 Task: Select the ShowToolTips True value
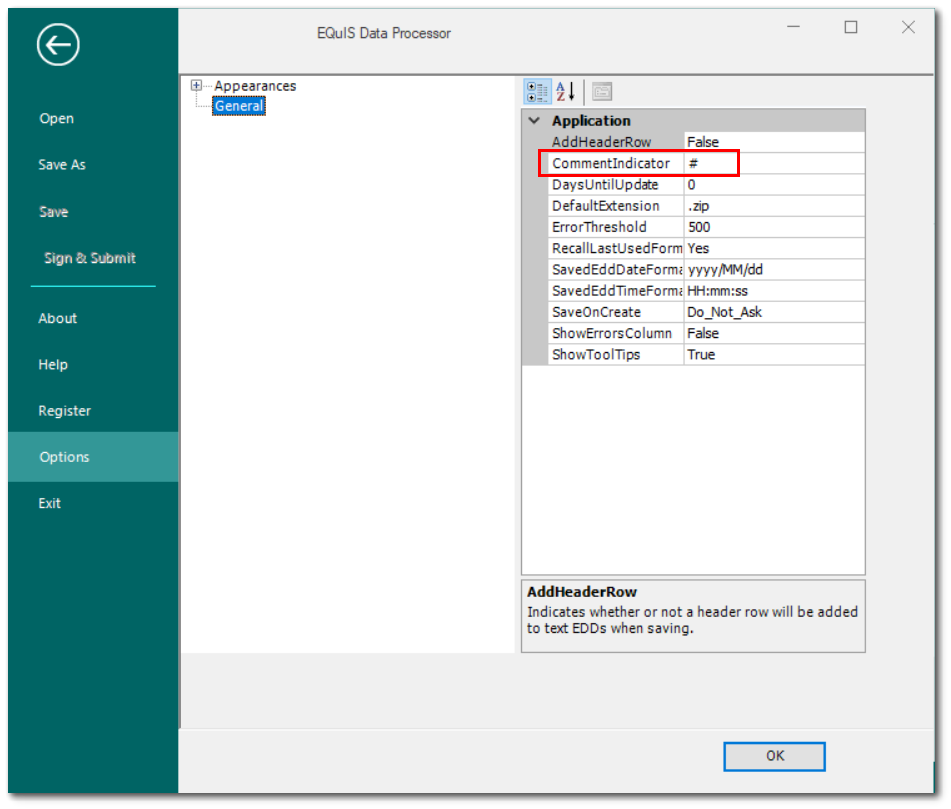click(773, 355)
